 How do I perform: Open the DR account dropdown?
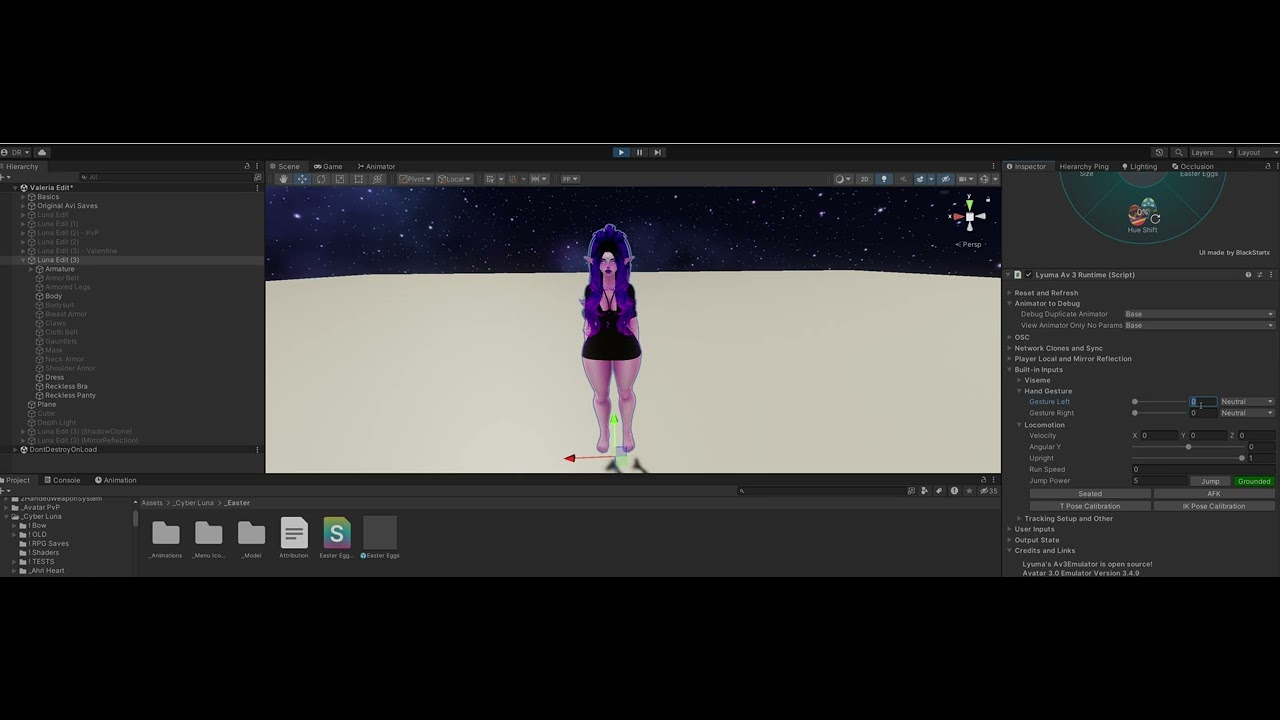pos(15,152)
